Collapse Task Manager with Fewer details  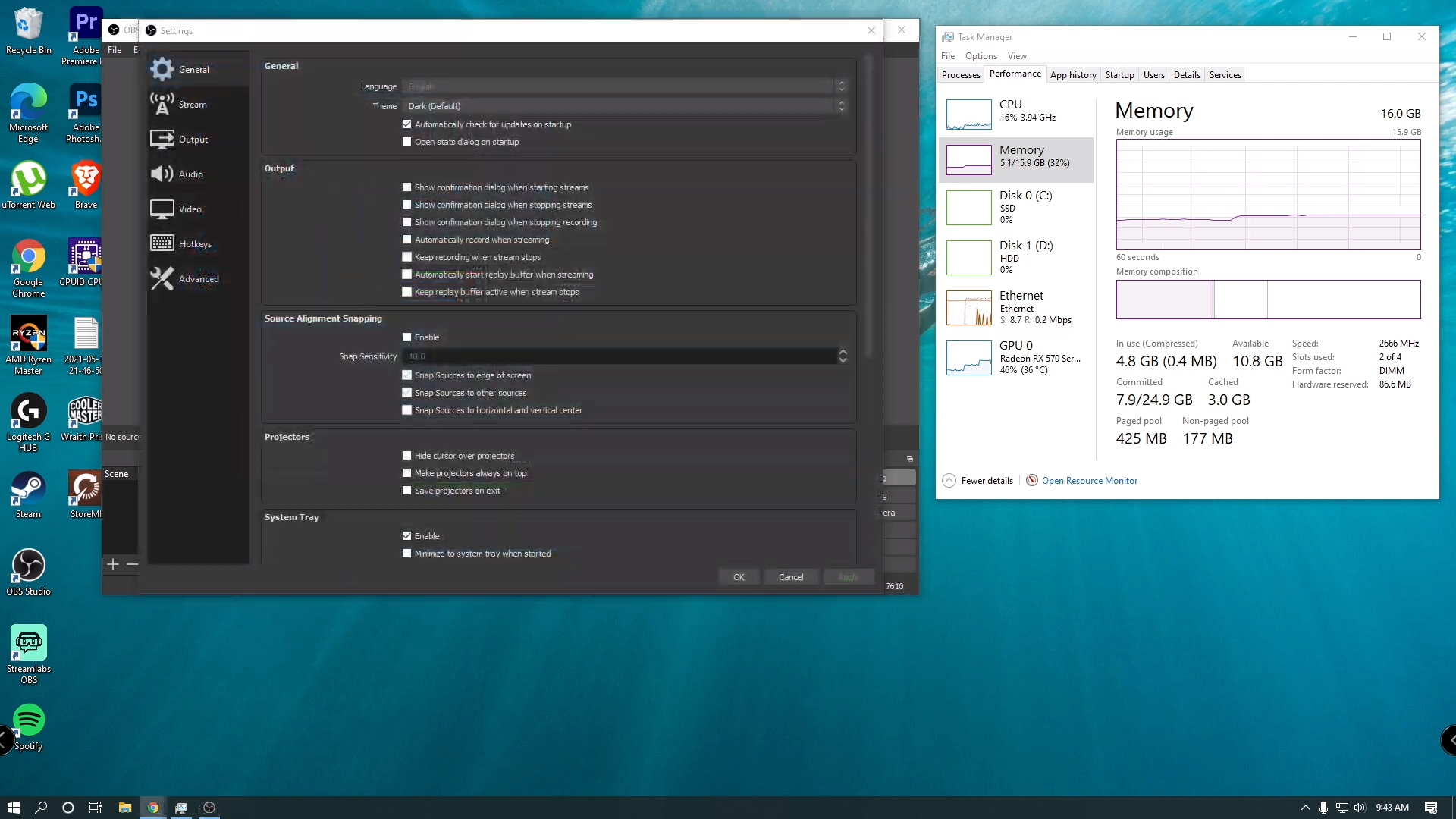[978, 481]
